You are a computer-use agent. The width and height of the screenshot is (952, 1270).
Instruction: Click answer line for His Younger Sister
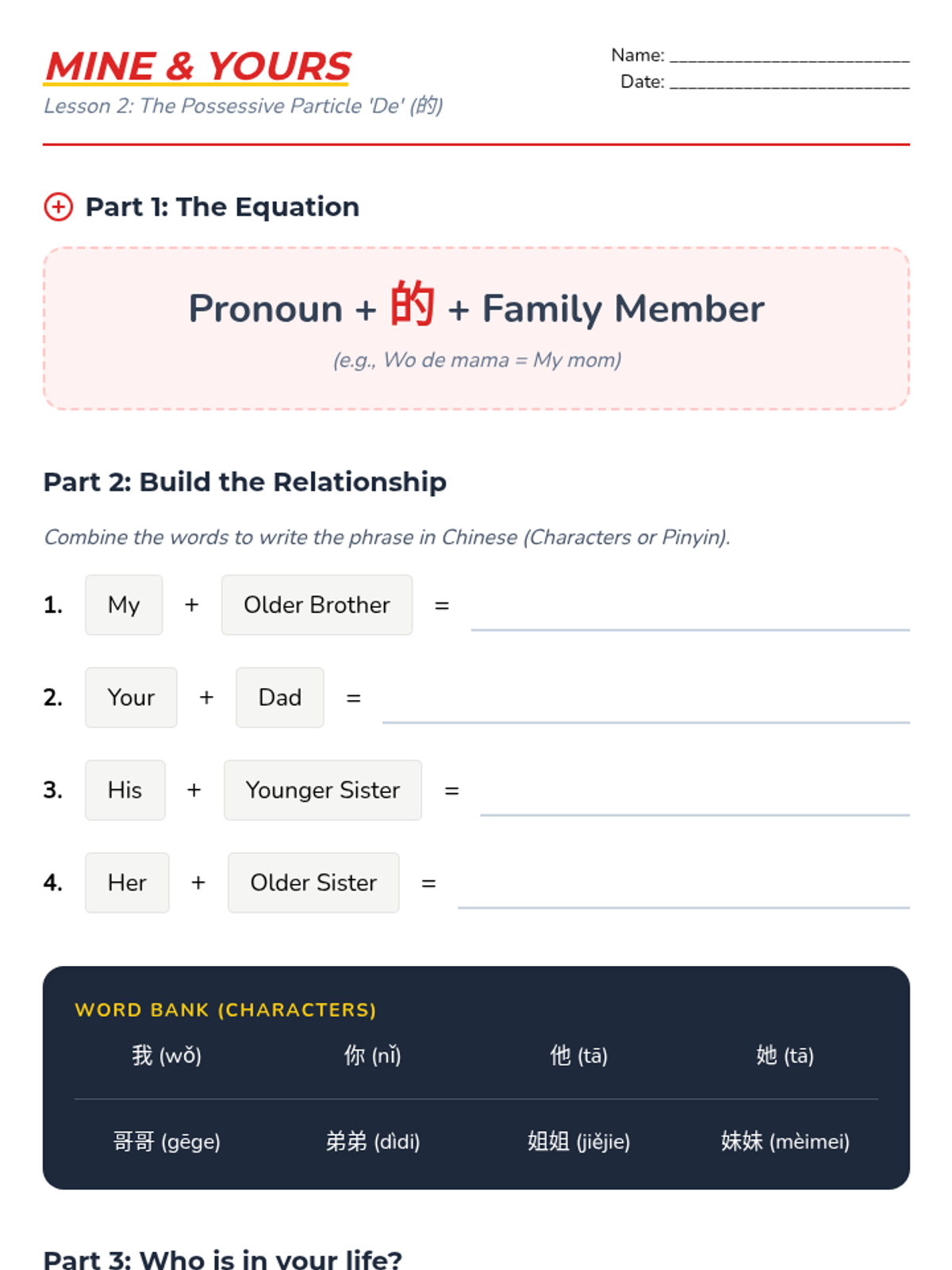click(x=694, y=802)
